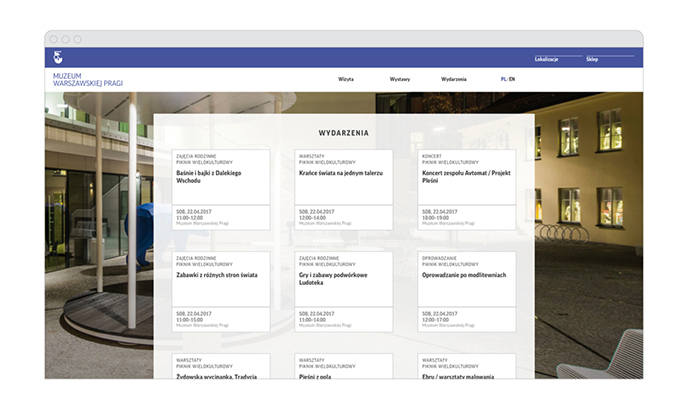Open the Lokalizacje link in top bar

(x=546, y=59)
